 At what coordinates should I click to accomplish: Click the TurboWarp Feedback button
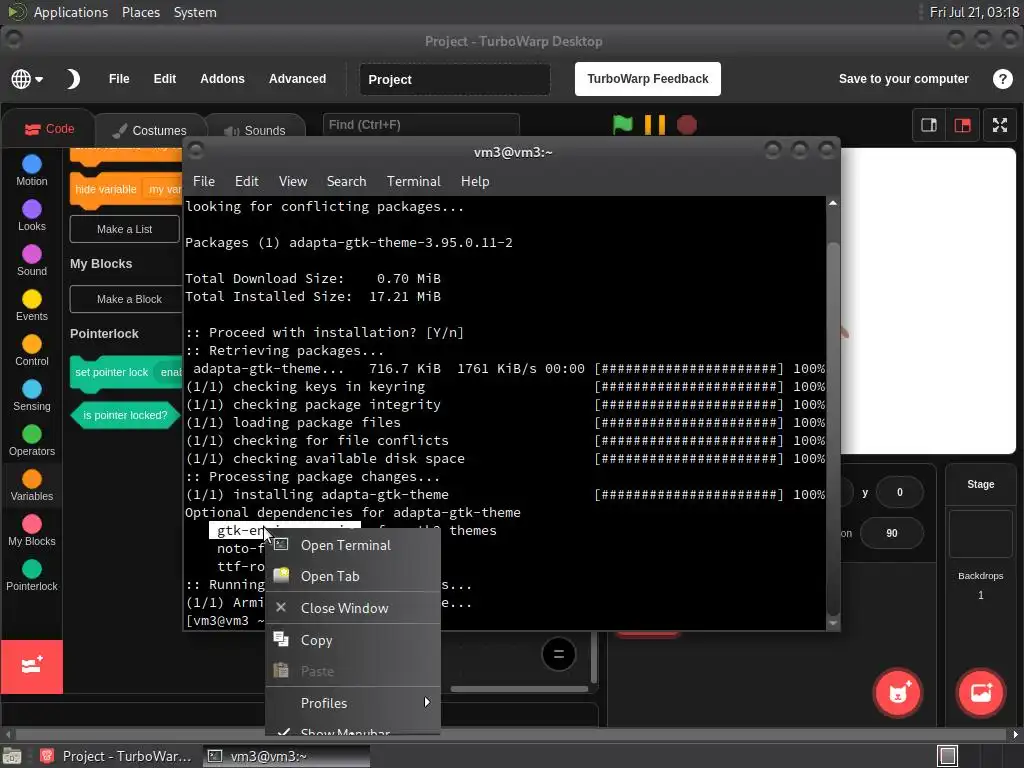coord(648,79)
